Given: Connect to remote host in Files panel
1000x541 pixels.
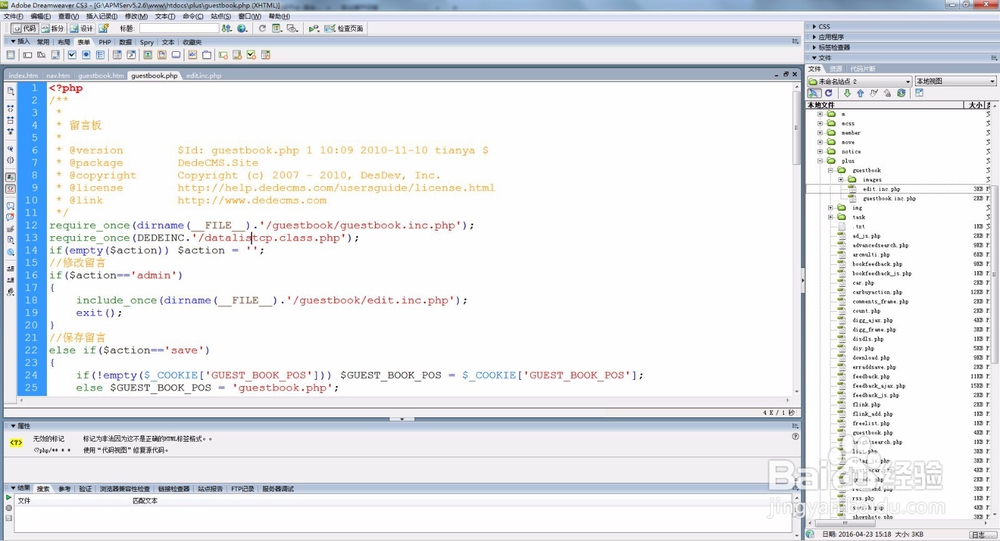Looking at the screenshot, I should pyautogui.click(x=814, y=93).
